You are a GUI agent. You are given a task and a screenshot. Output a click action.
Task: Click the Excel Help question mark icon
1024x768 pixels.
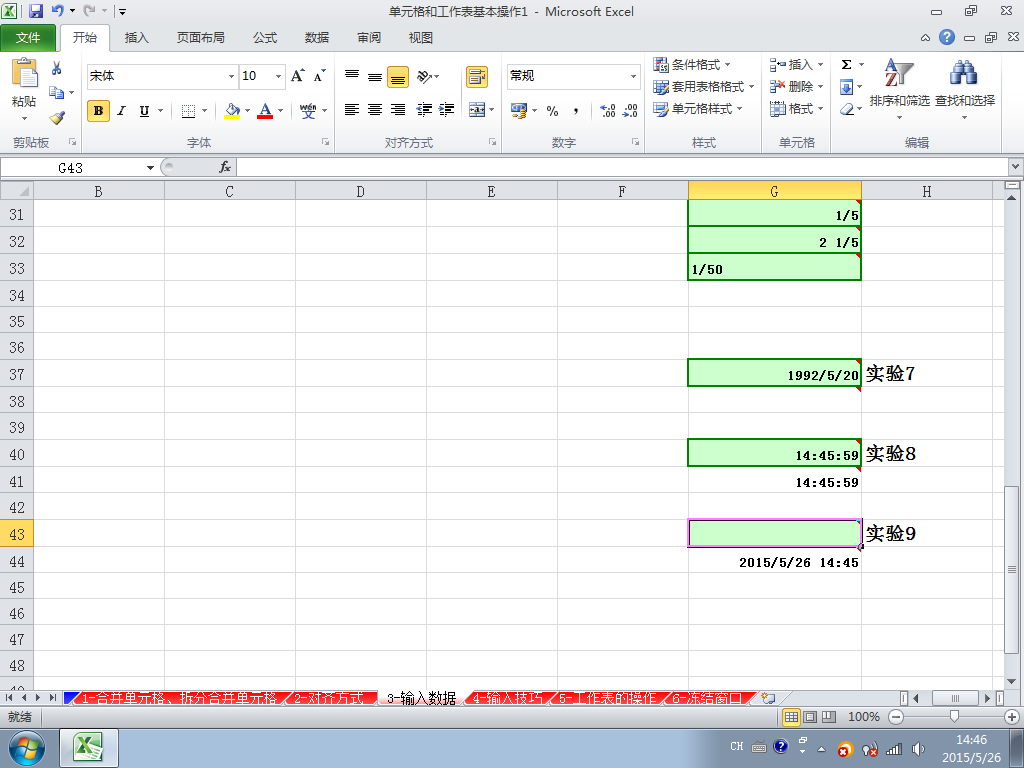[x=947, y=37]
